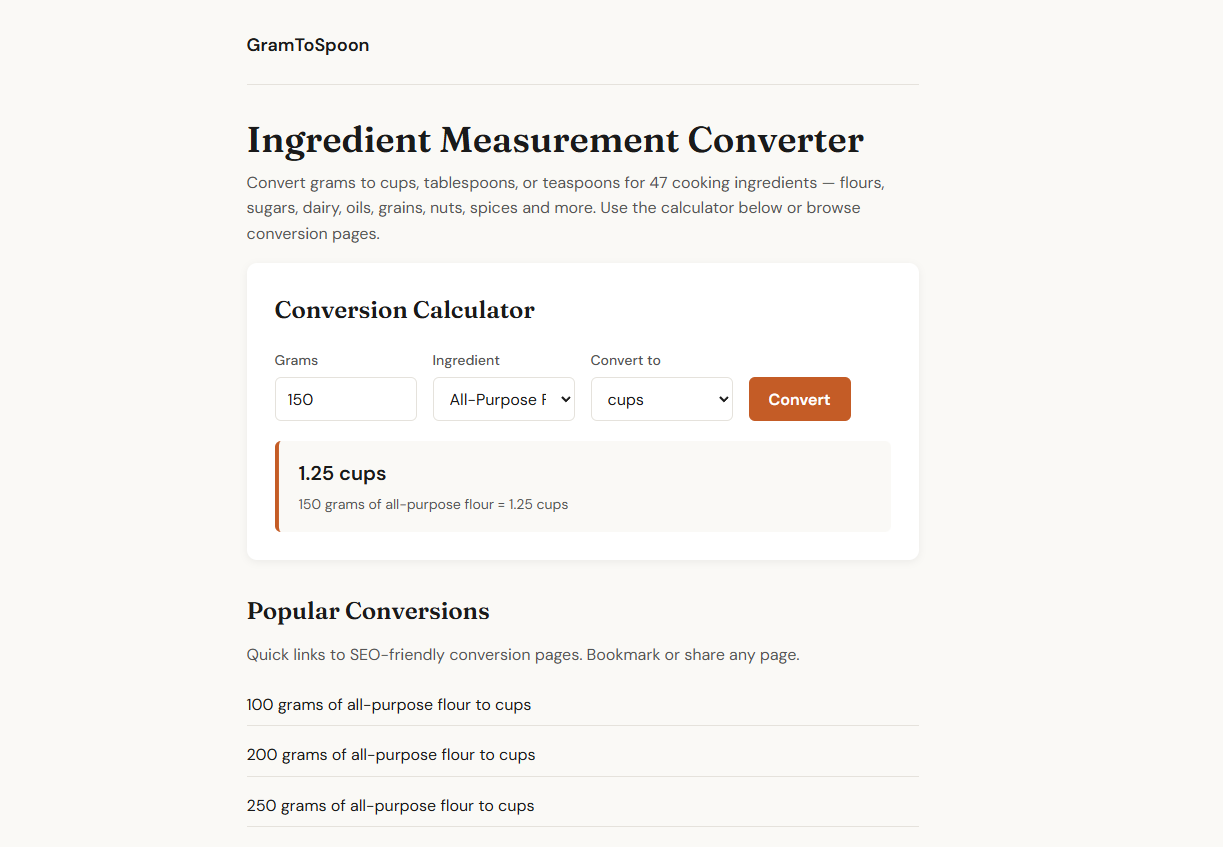Open "100 grams of all-purpose flour to cups"
This screenshot has height=847, width=1223.
pos(389,704)
